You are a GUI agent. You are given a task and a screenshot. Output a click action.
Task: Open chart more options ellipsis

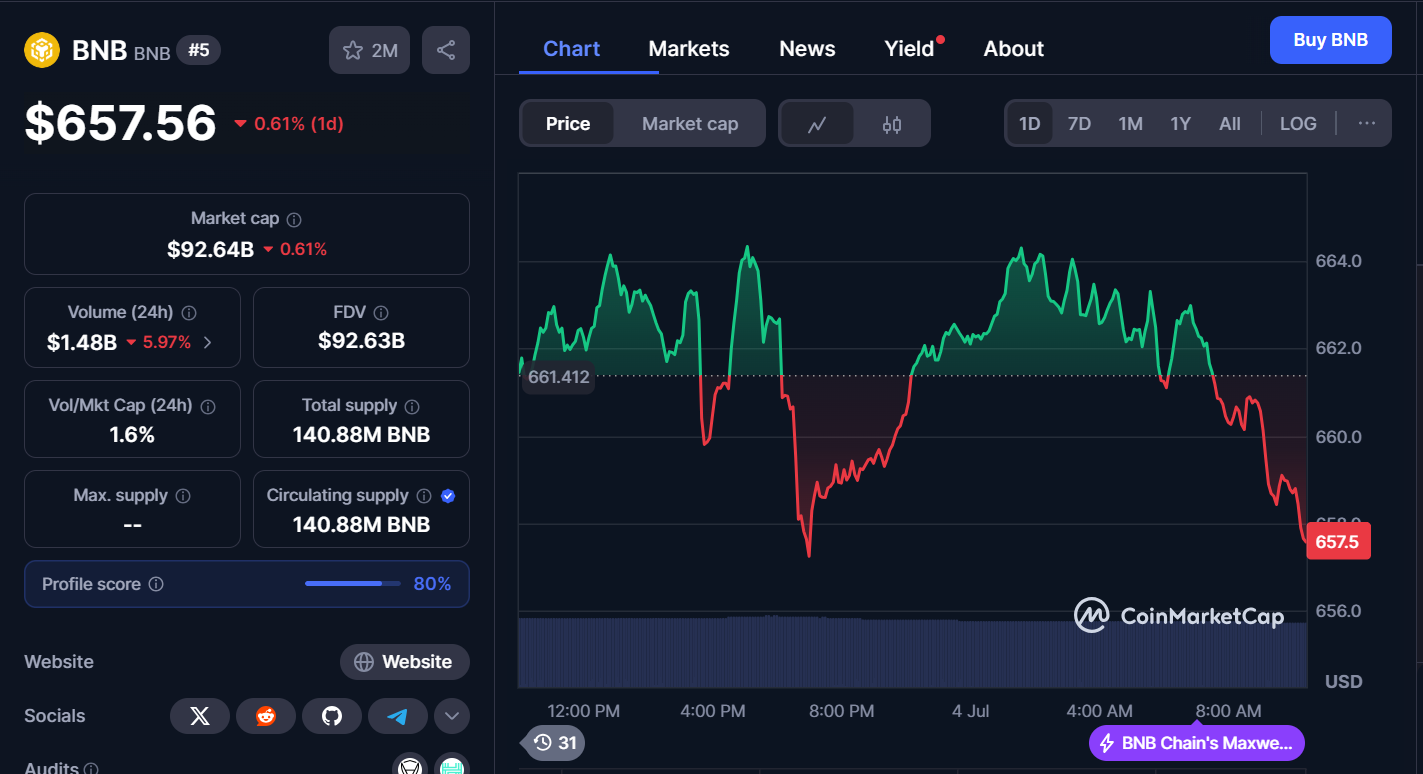tap(1367, 124)
